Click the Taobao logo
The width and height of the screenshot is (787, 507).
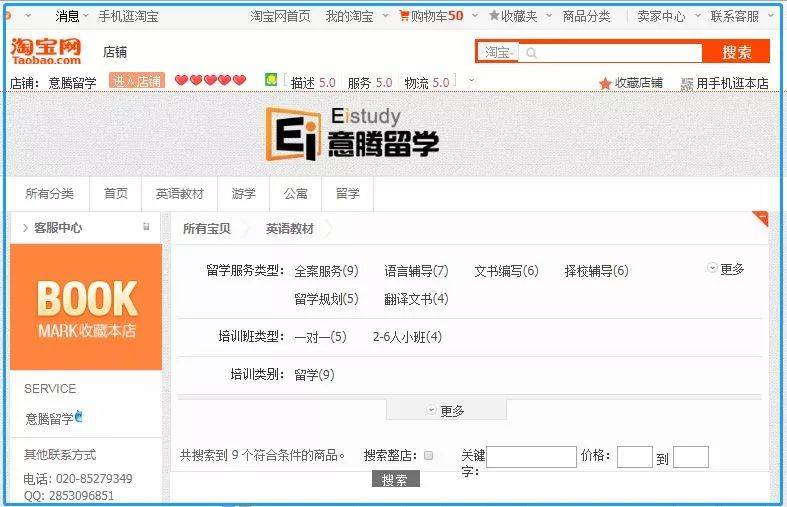pos(46,51)
